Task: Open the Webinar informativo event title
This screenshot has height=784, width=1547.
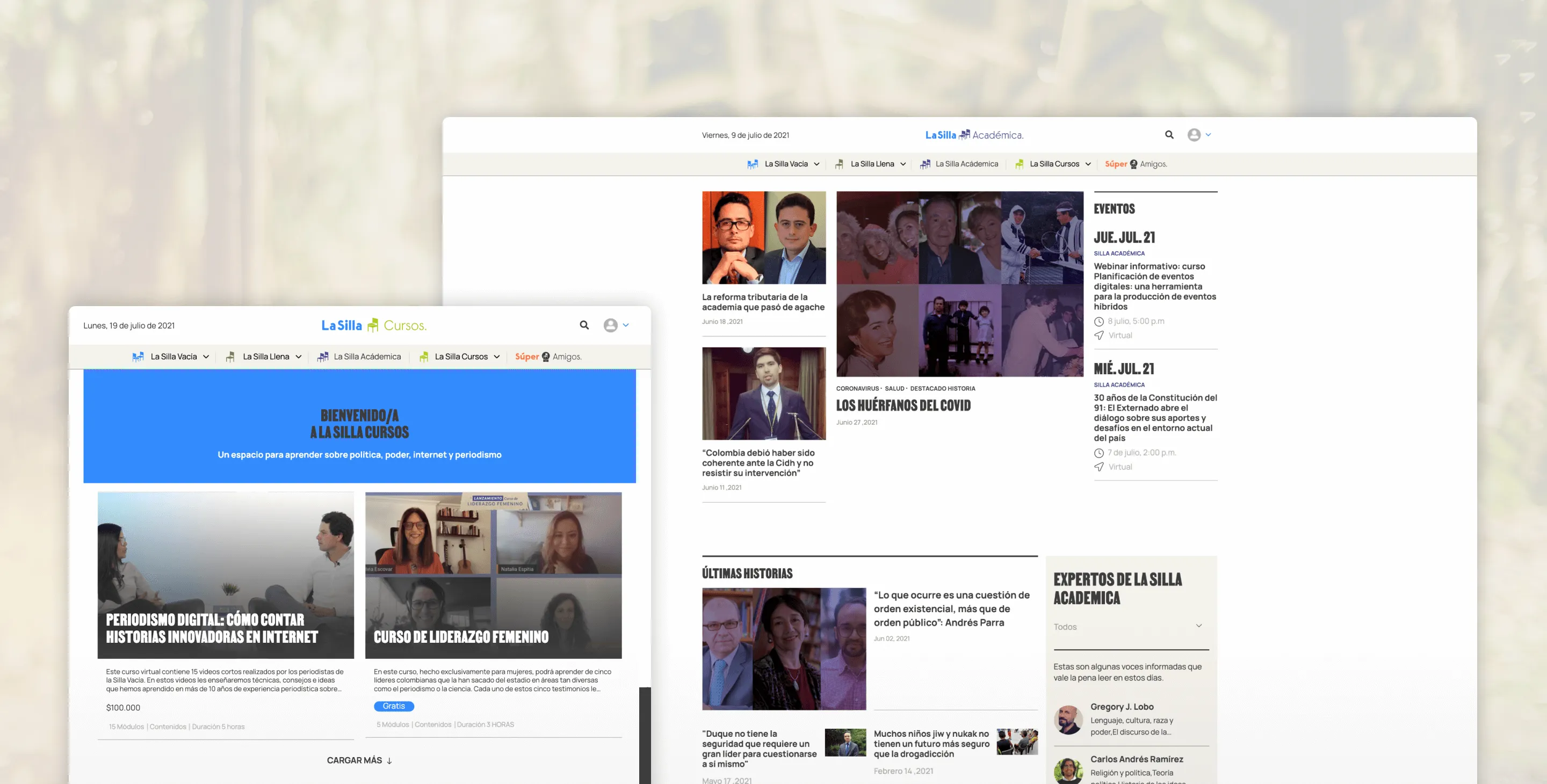Action: tap(1155, 286)
